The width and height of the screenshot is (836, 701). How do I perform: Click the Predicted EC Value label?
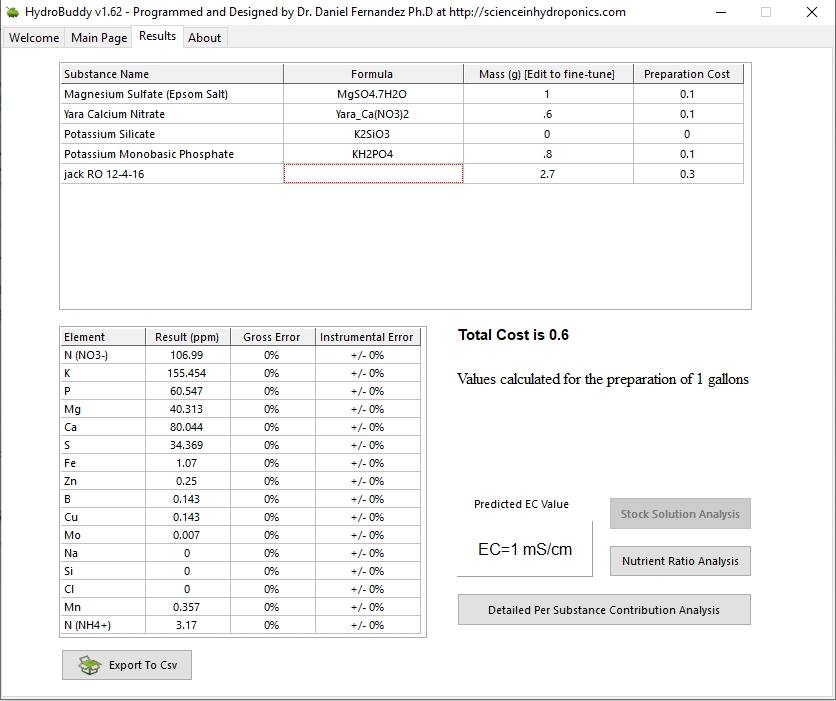[x=521, y=504]
